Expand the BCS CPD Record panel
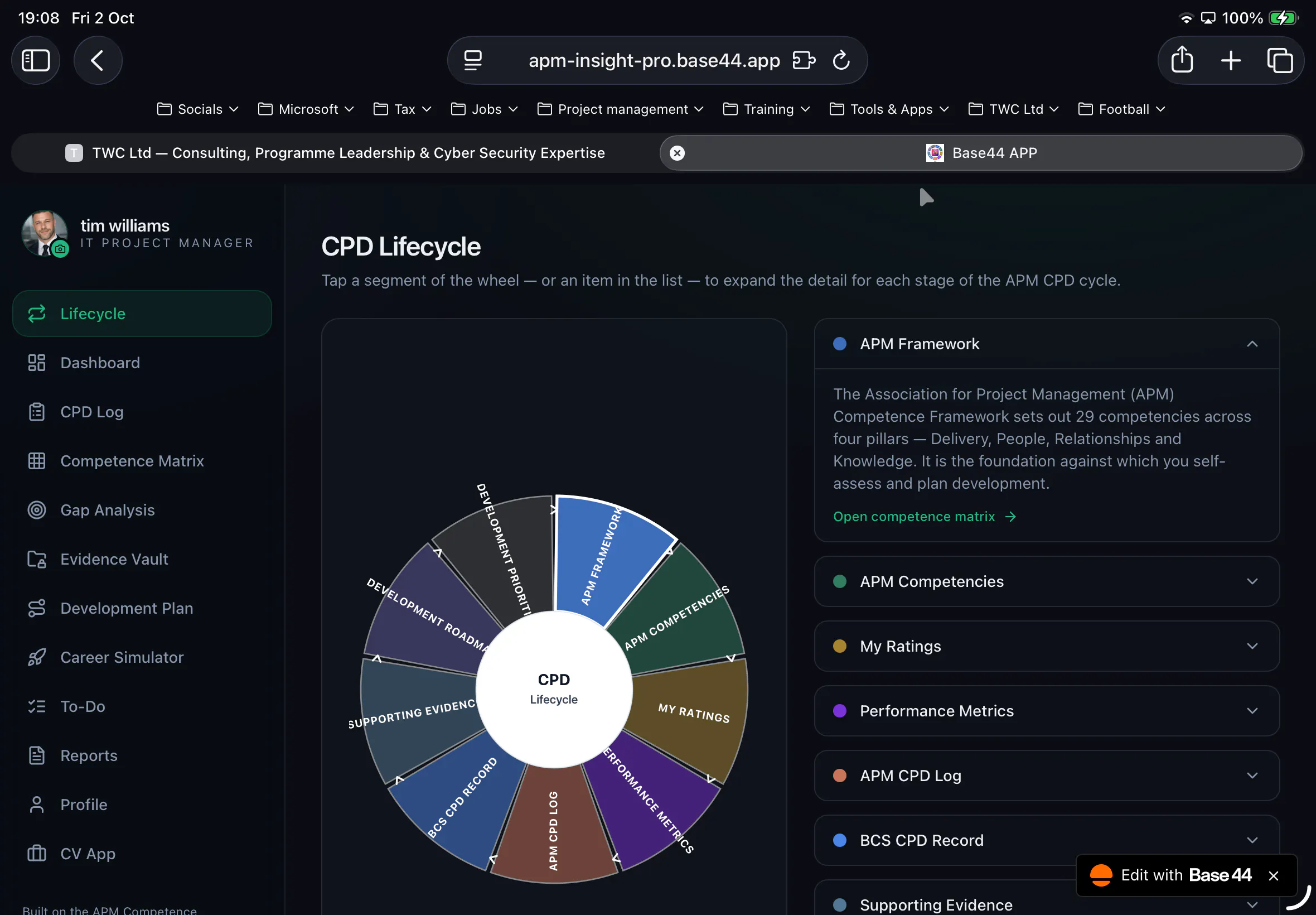Image resolution: width=1316 pixels, height=915 pixels. [x=1046, y=840]
